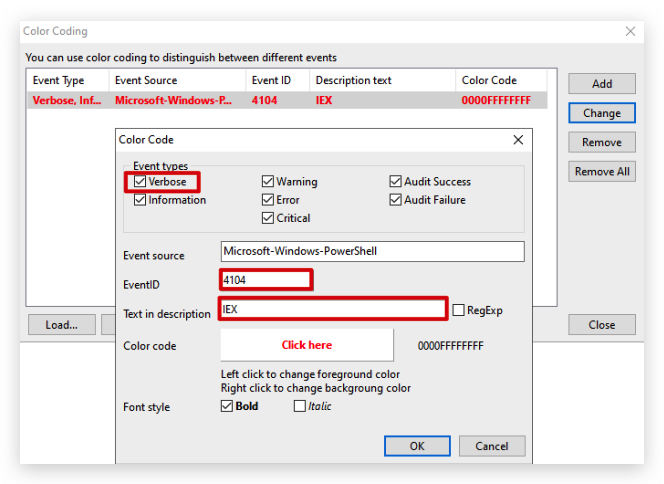Enable the RegExp checkbox
Screen dimensions: 664x484
click(x=458, y=310)
